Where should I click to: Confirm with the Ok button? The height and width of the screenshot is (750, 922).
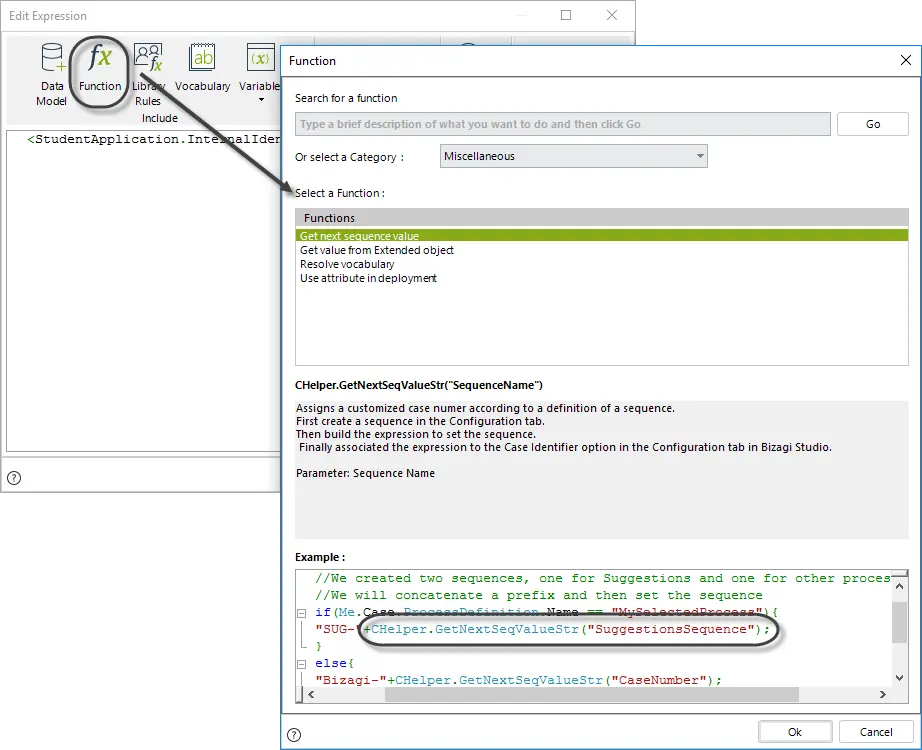point(795,732)
